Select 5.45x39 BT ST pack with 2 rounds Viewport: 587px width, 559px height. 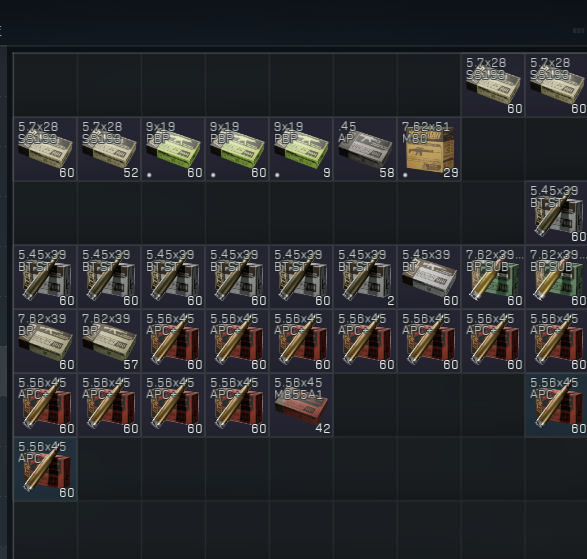[365, 277]
